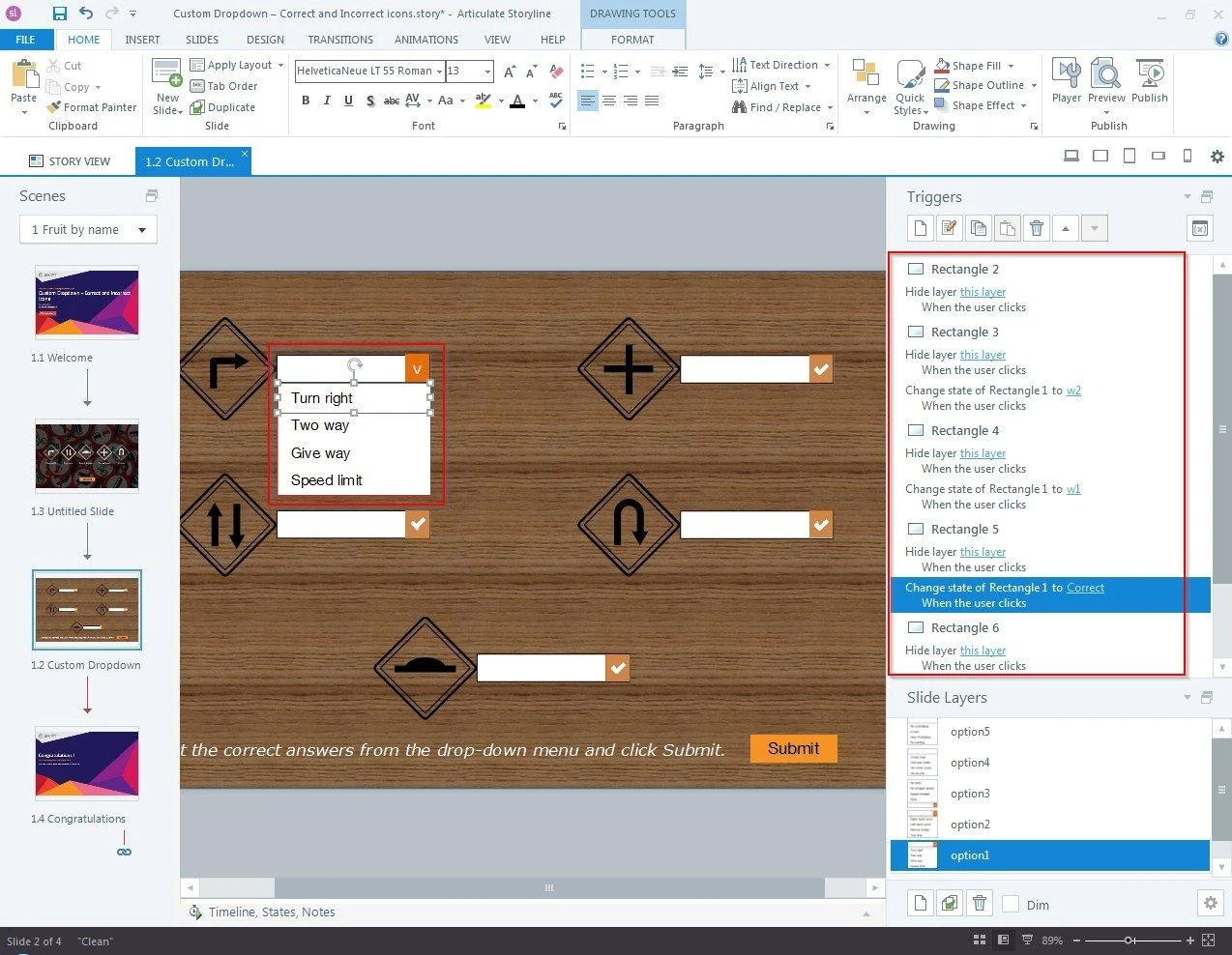This screenshot has width=1232, height=955.
Task: Insert a New Slide
Action: click(x=167, y=87)
